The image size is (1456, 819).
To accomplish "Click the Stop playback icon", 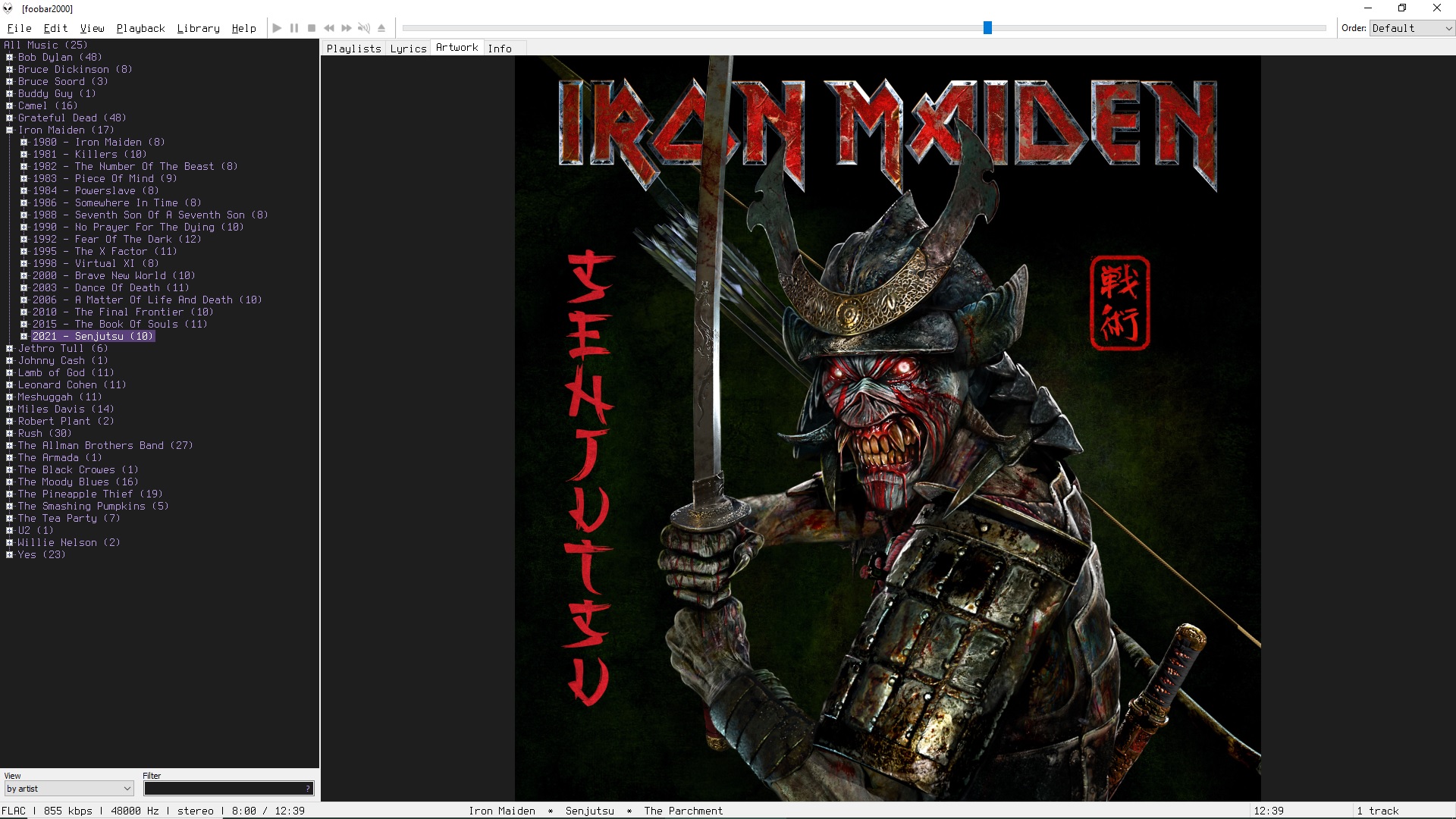I will 312,28.
